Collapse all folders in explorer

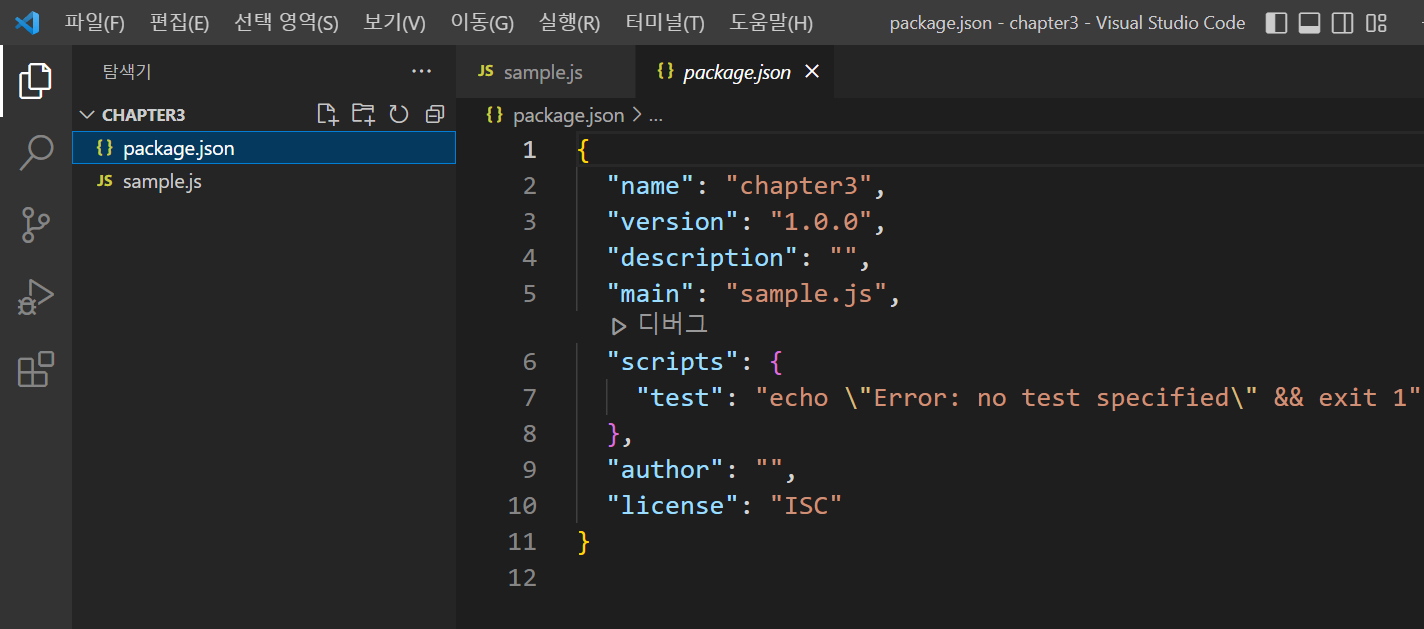click(434, 114)
